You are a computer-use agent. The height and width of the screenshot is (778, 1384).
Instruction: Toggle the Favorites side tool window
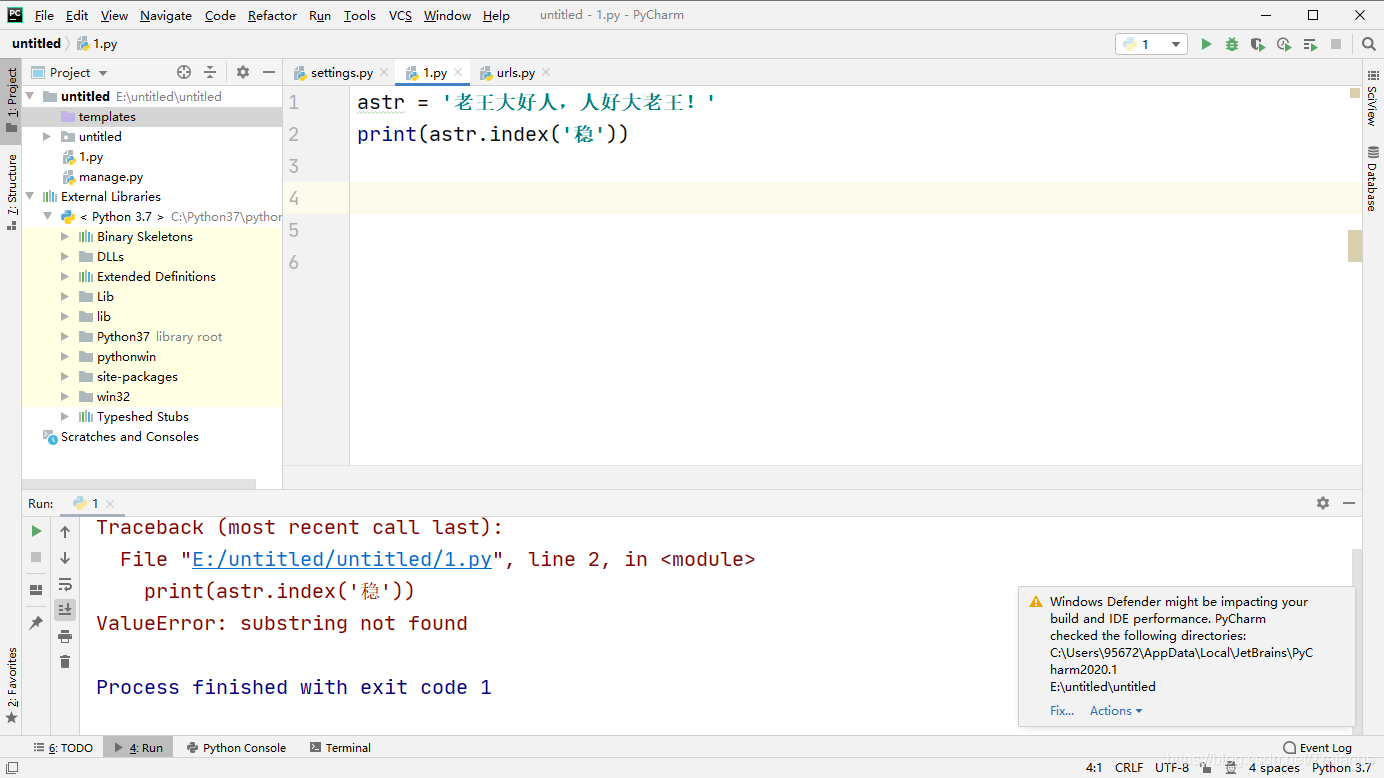point(12,686)
